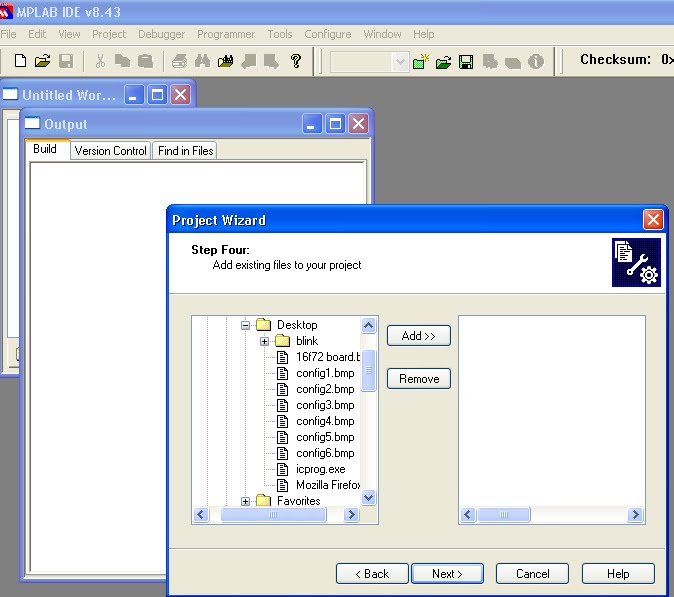The image size is (674, 597).
Task: Click the blink folder icon
Action: (282, 341)
